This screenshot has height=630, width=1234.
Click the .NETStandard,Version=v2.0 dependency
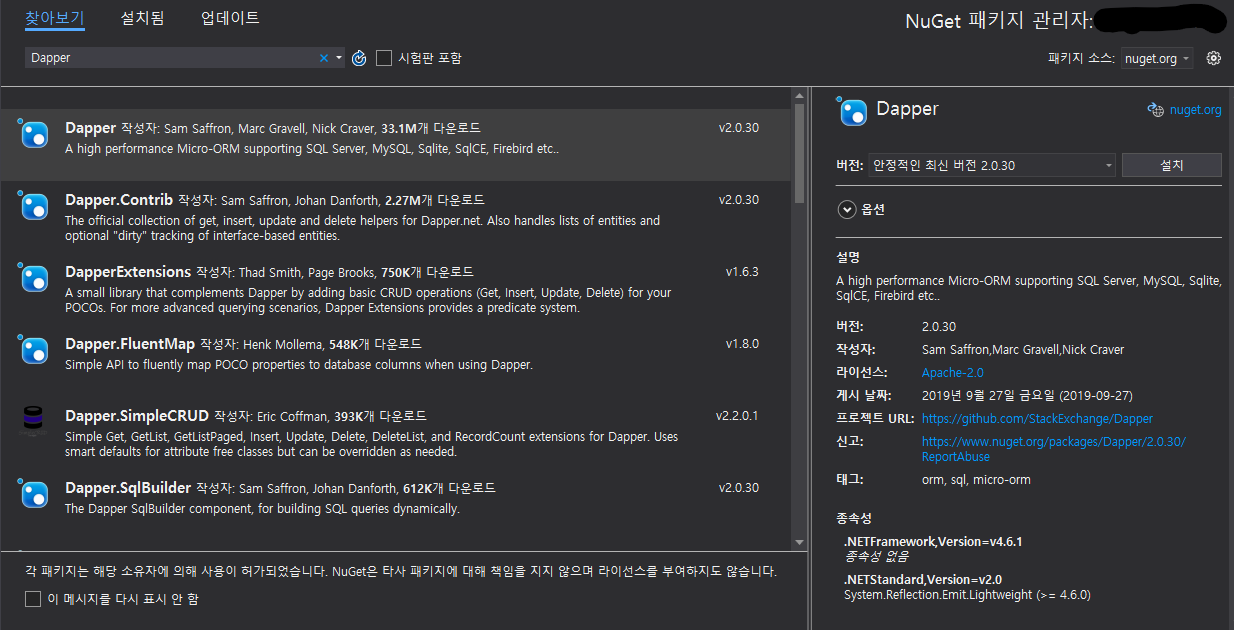click(923, 579)
